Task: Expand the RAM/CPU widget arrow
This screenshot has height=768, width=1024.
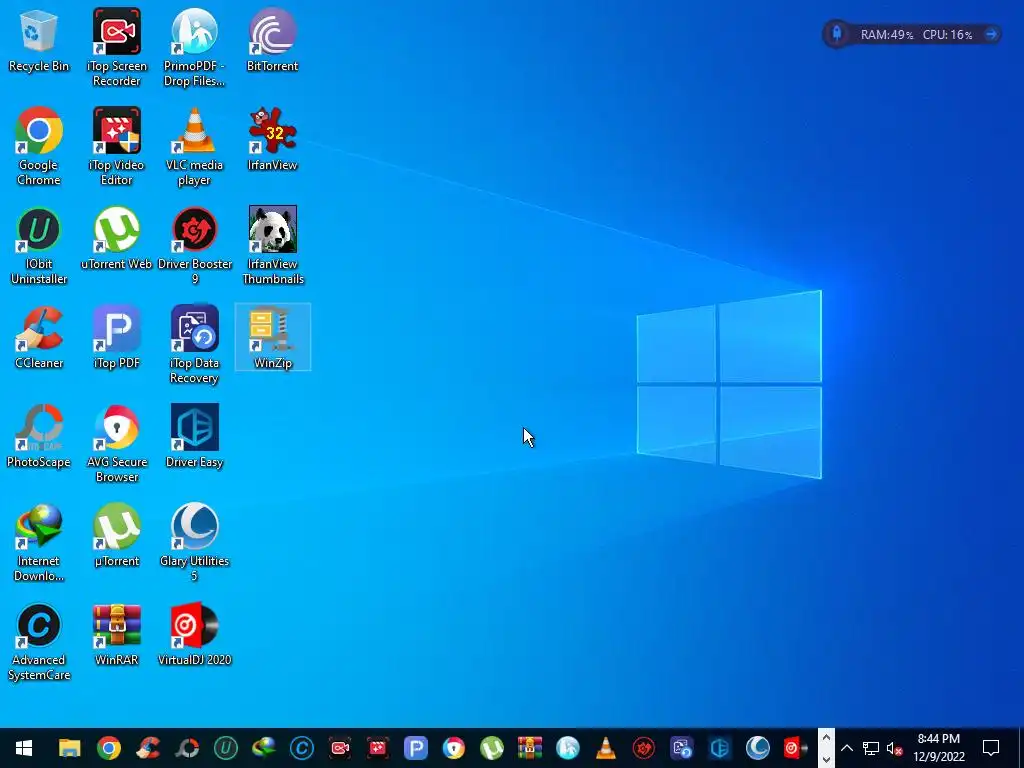Action: click(x=991, y=34)
